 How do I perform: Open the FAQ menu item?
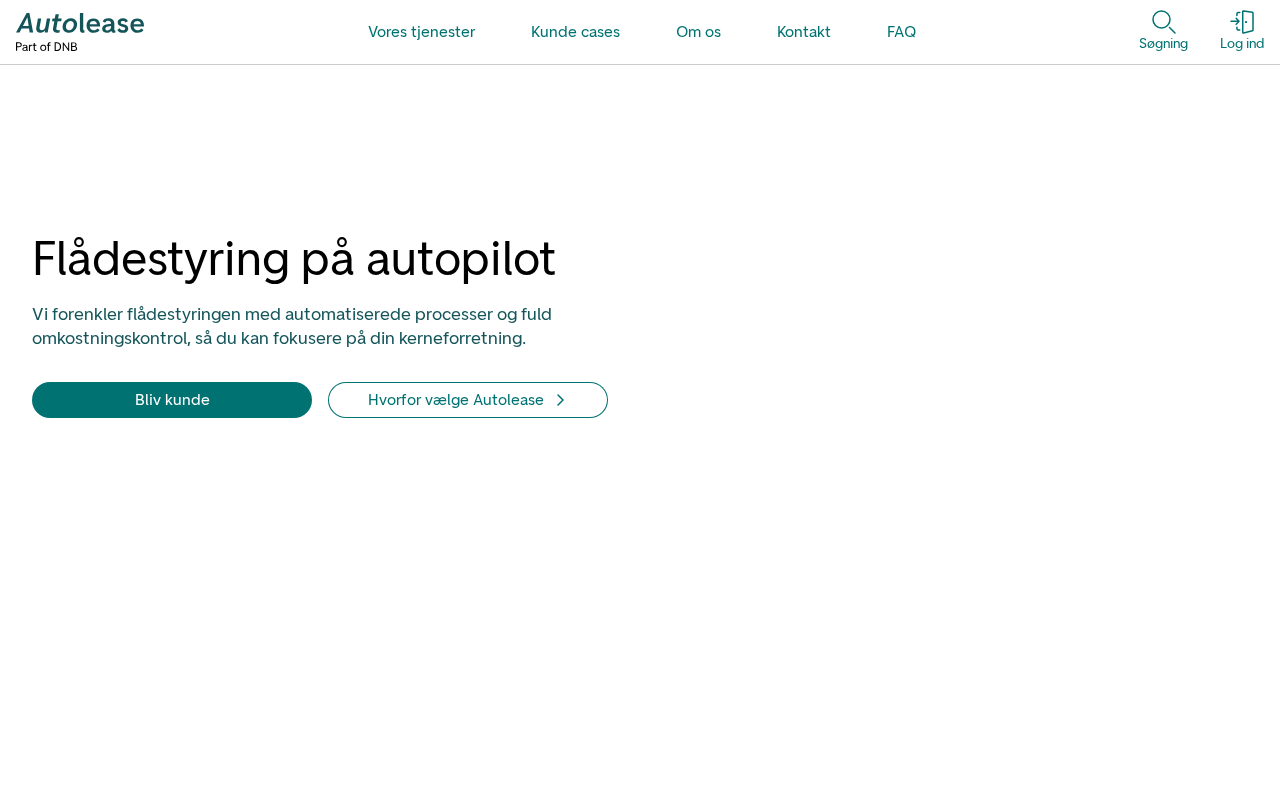pos(901,32)
